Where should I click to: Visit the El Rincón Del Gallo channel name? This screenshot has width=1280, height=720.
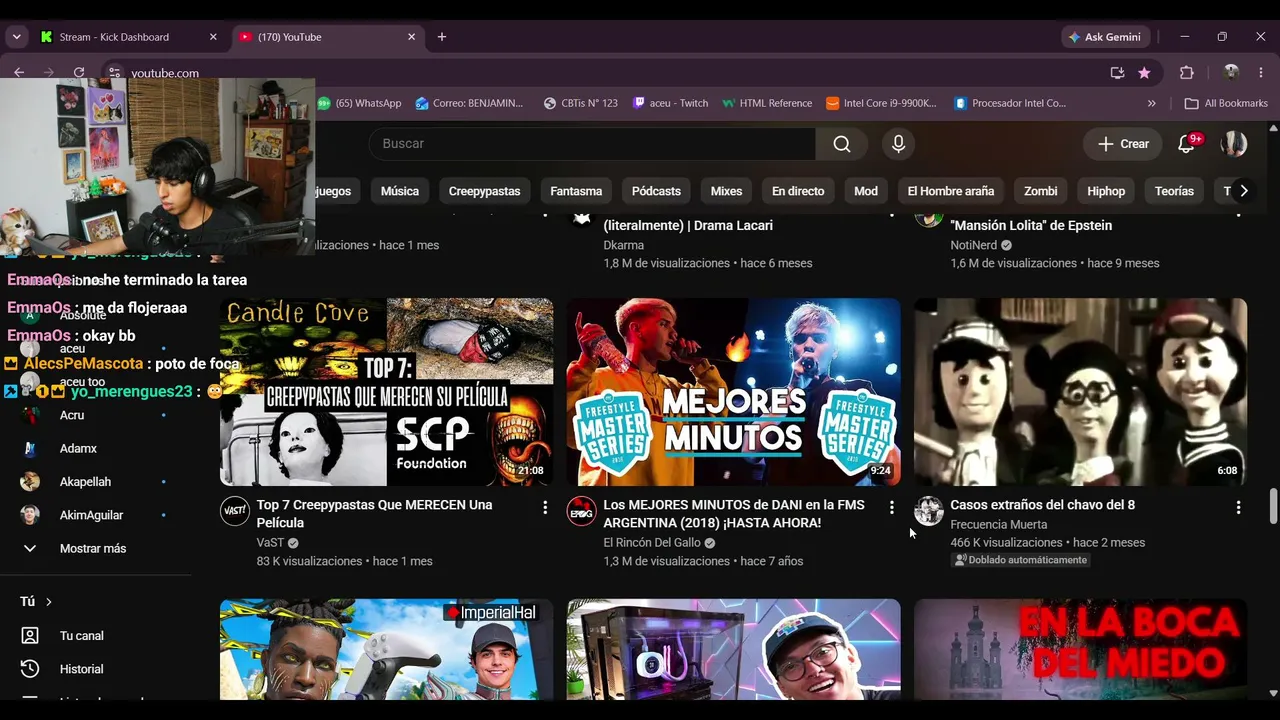(x=652, y=543)
